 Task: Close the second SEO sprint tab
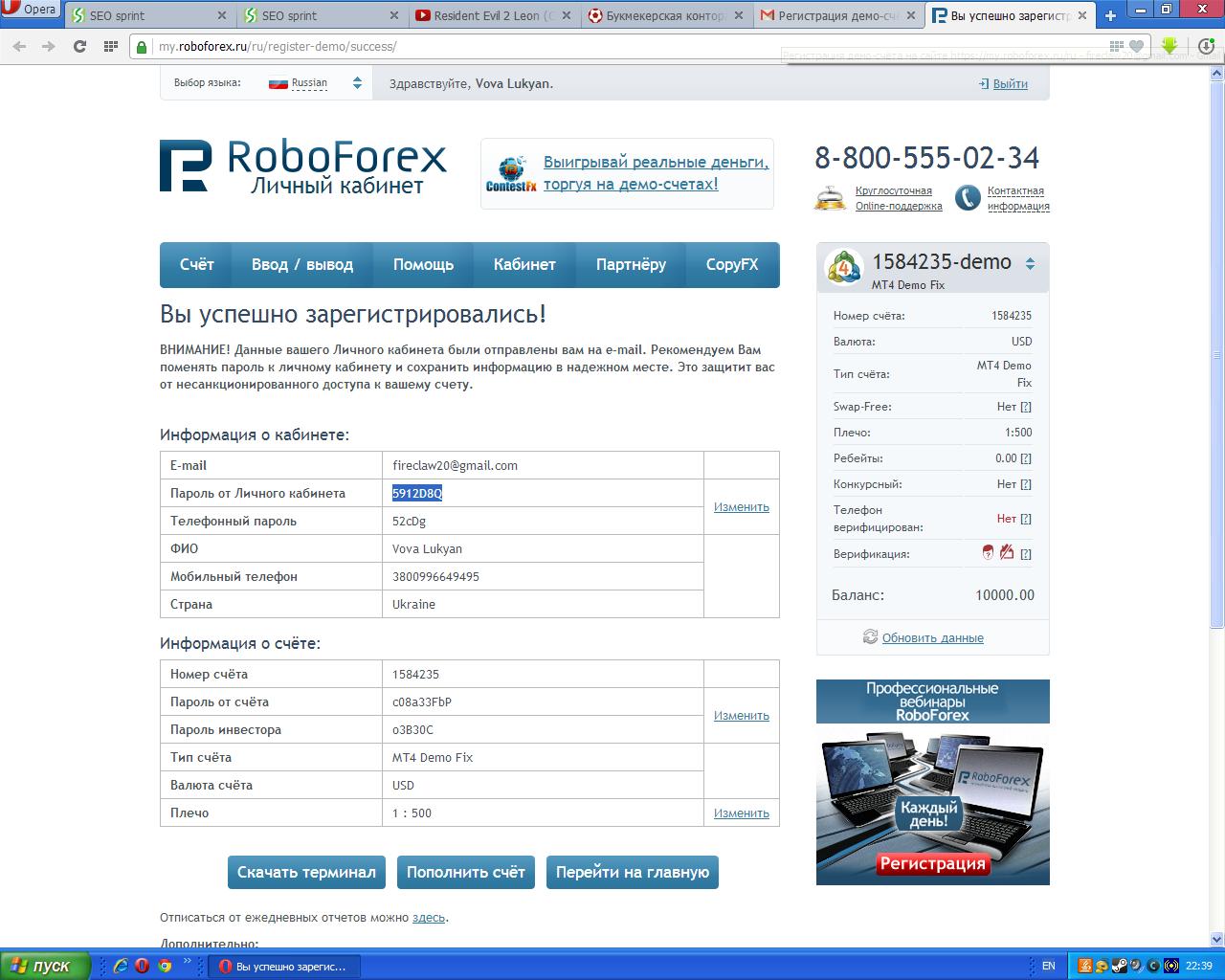coord(394,15)
